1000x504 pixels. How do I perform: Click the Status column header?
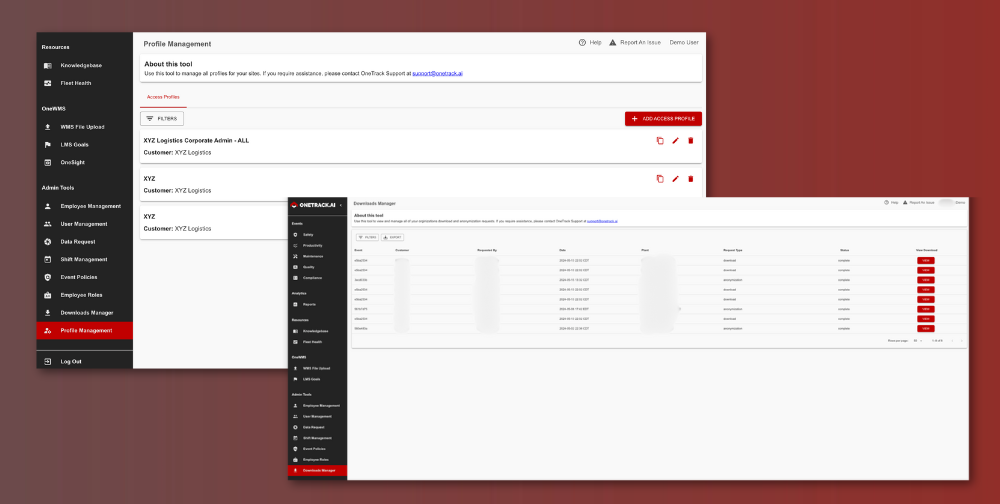(844, 250)
